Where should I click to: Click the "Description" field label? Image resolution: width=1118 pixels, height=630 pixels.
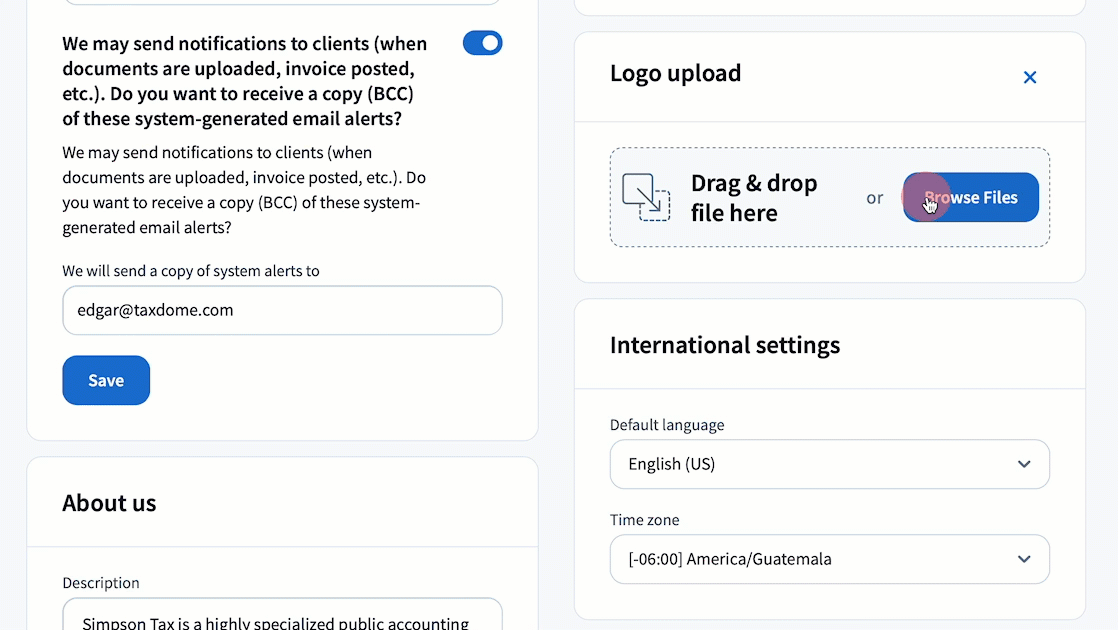tap(101, 583)
